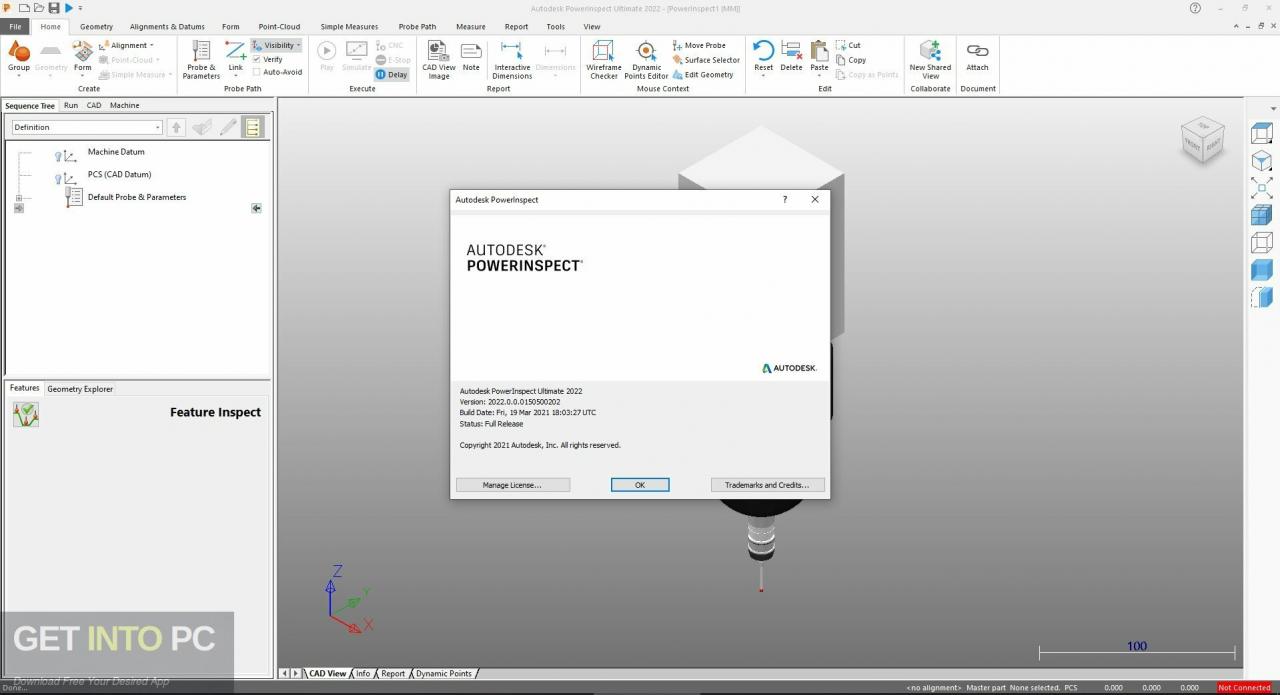
Task: Open the Visibility dropdown
Action: (276, 45)
